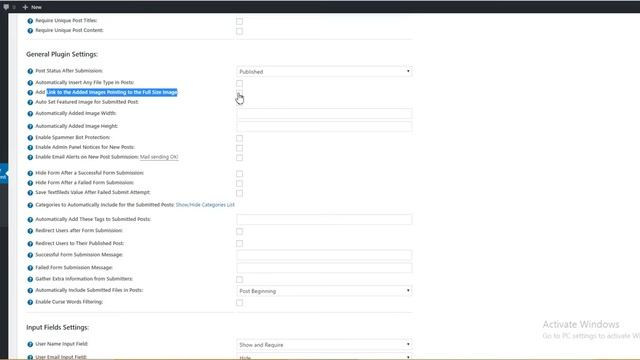Check Redirect Users to Their Published Post
The image size is (640, 360).
[x=240, y=244]
